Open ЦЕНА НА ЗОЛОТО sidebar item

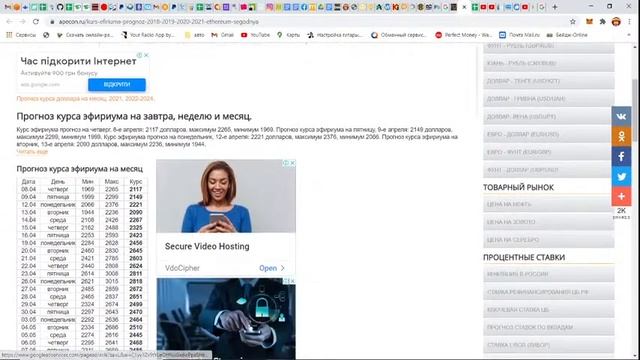[x=549, y=222]
